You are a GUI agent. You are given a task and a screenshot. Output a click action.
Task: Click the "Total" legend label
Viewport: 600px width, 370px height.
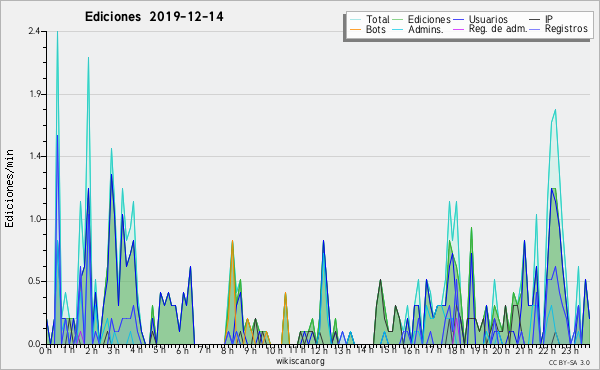click(378, 19)
